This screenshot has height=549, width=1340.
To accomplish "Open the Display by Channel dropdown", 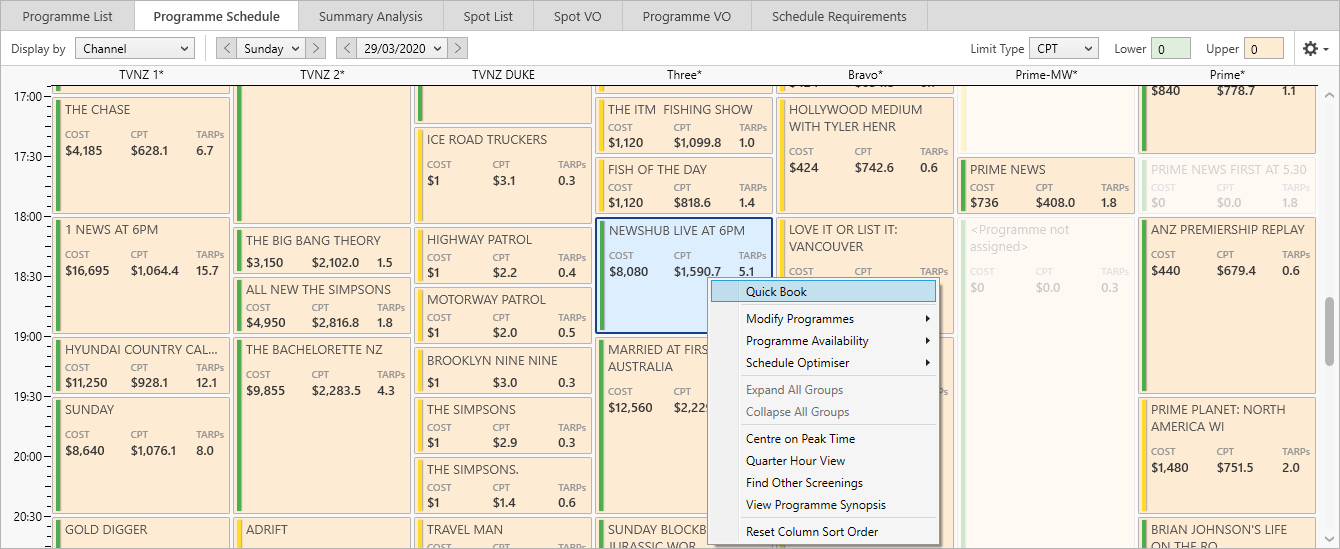I will click(134, 48).
